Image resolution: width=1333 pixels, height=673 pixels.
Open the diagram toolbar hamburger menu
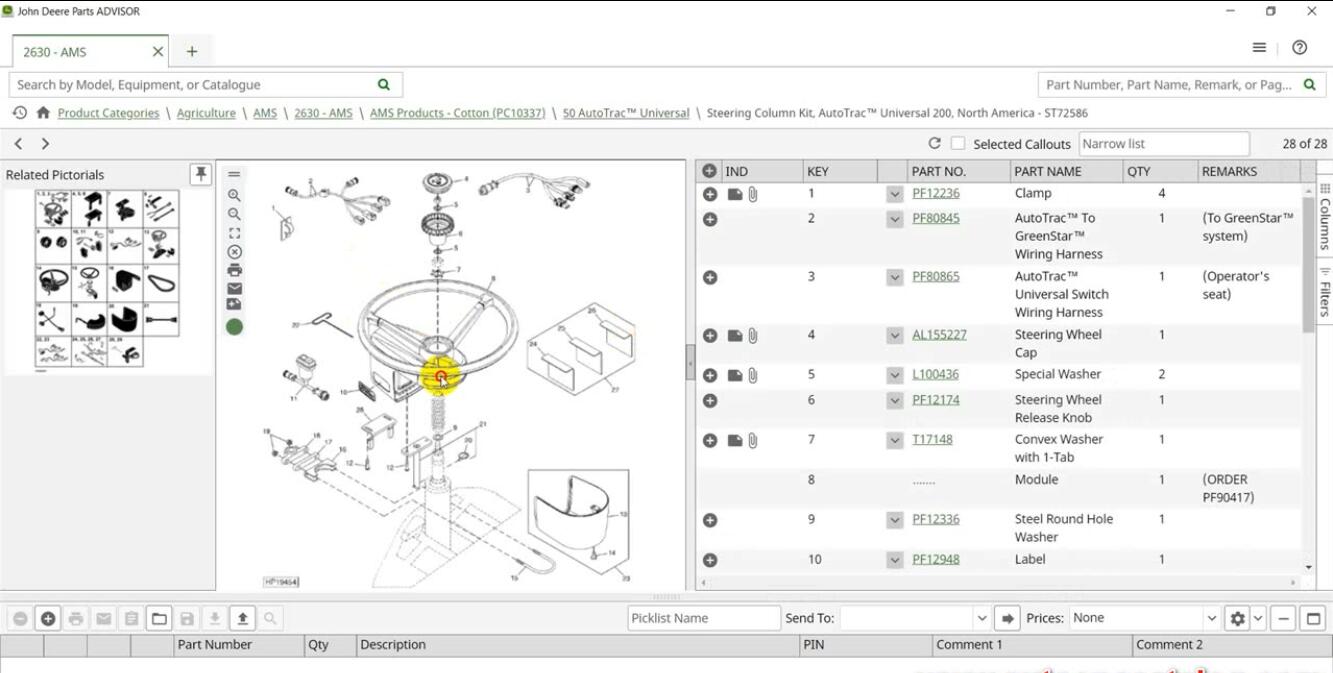234,174
